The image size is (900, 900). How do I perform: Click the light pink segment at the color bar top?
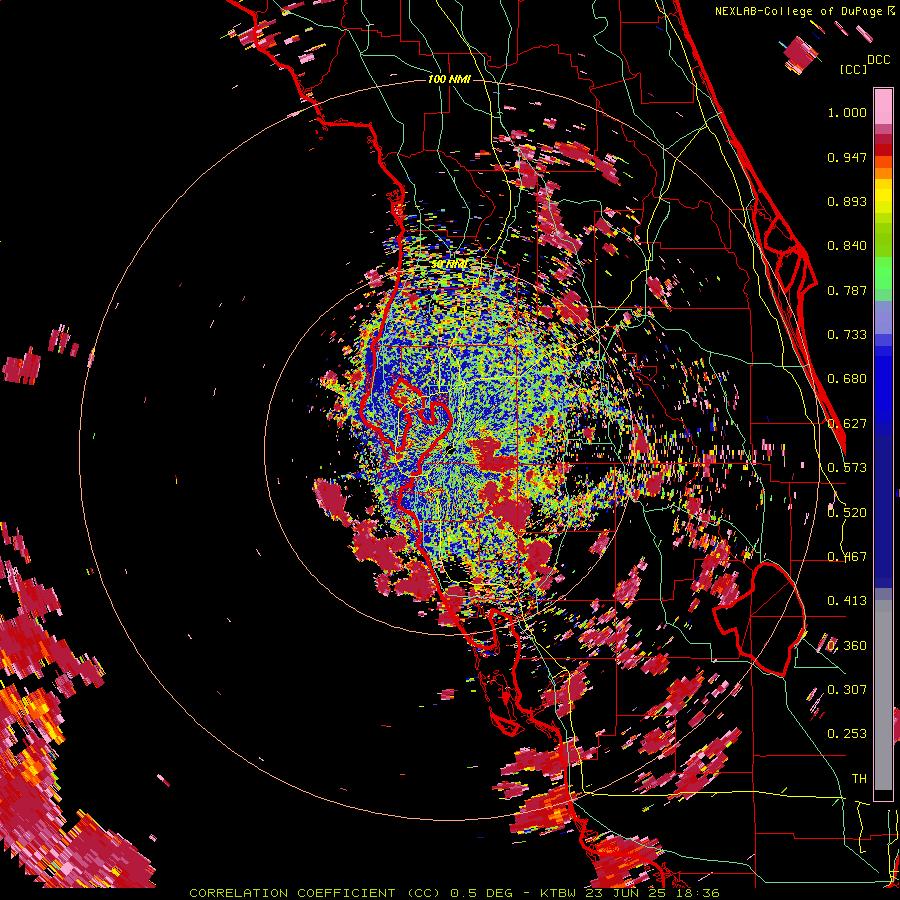coord(883,106)
